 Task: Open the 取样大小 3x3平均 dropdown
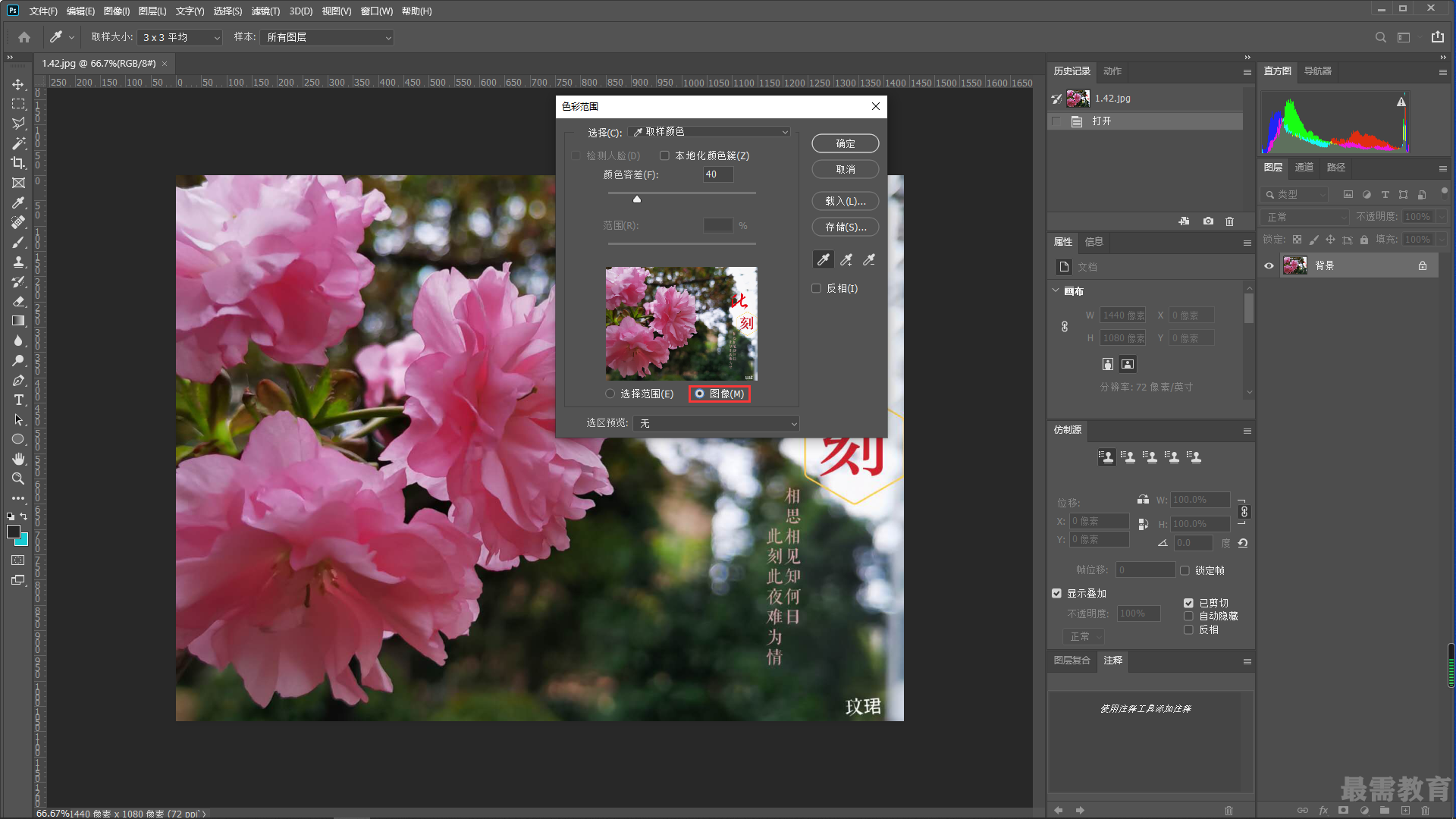pyautogui.click(x=180, y=37)
